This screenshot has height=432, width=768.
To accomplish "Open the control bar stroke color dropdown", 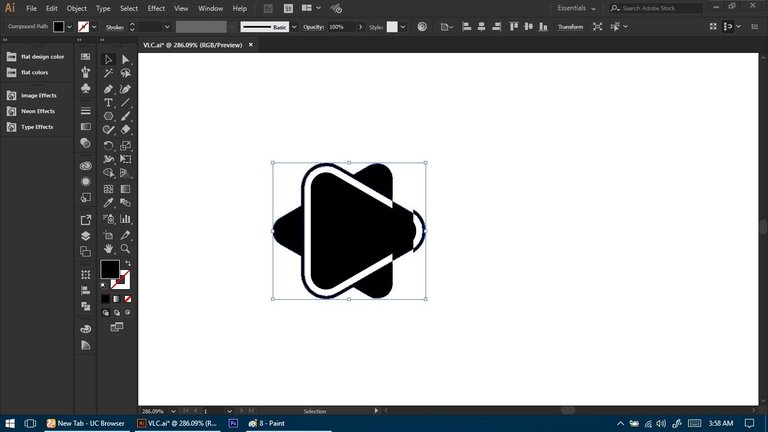I will click(x=94, y=27).
